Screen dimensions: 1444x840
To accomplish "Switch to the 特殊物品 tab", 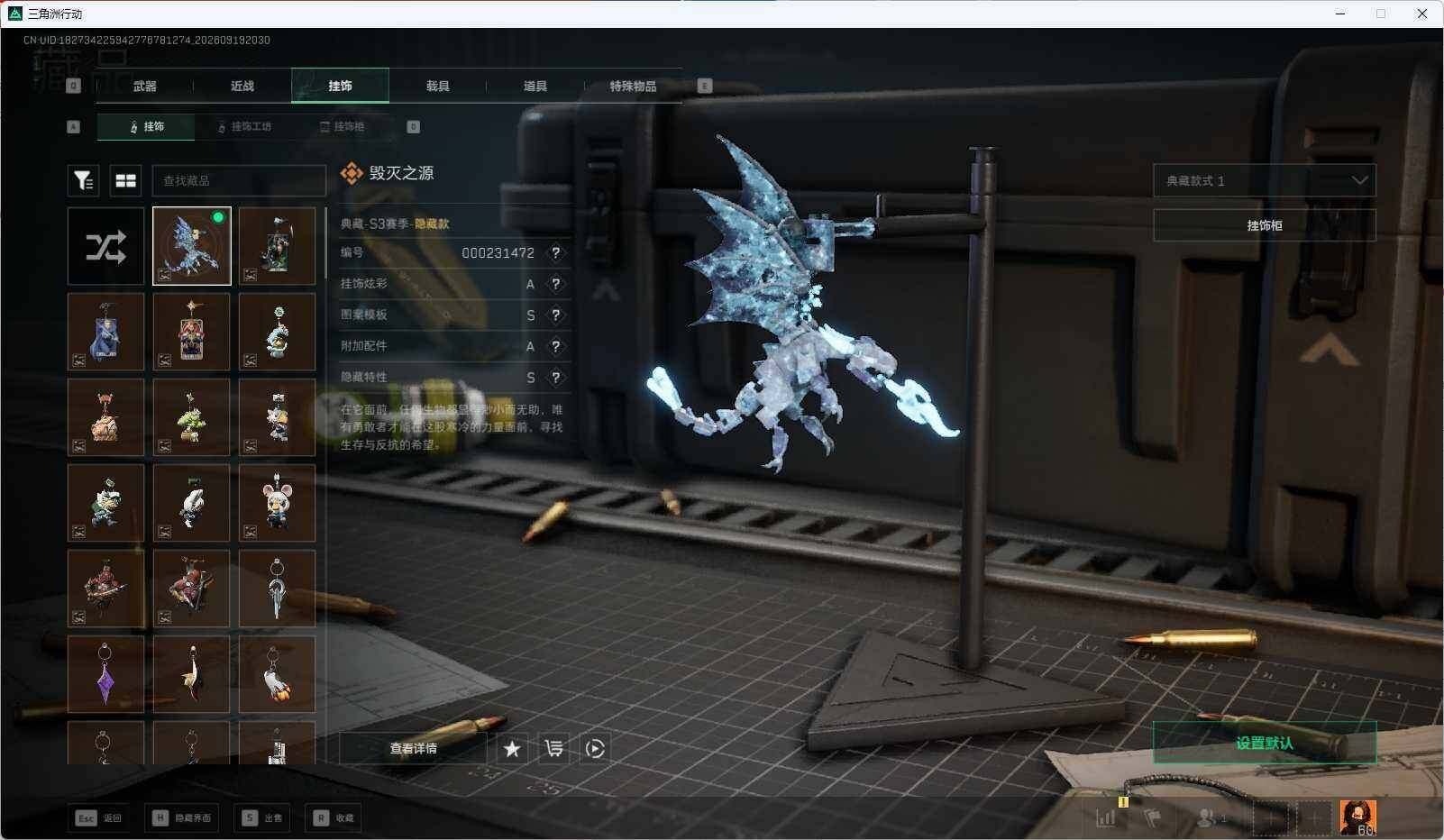I will coord(633,86).
